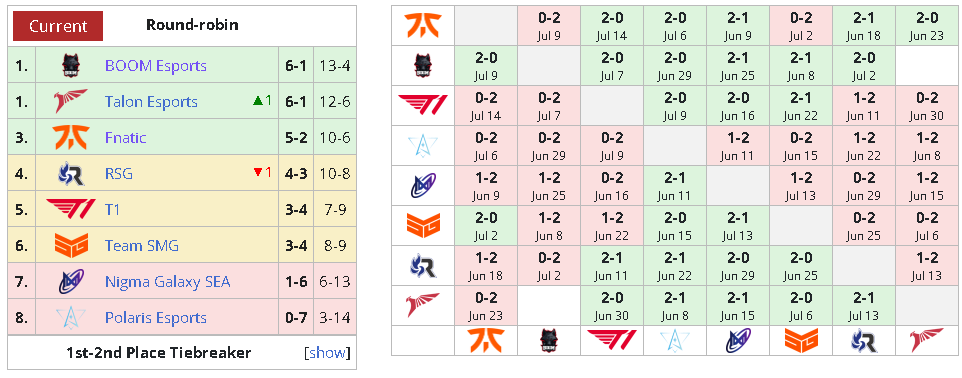The width and height of the screenshot is (962, 378).
Task: Click the Fnatic logo in crosstable bottom row
Action: coord(485,341)
